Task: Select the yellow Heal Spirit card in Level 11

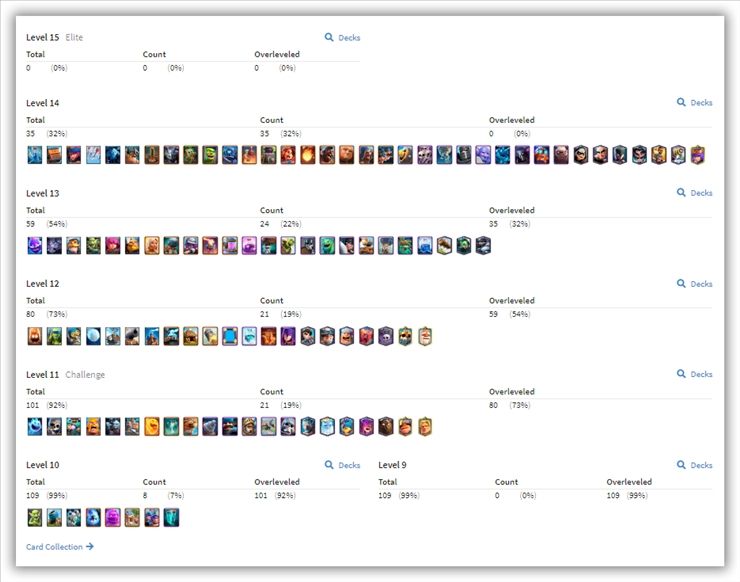Action: 151,427
